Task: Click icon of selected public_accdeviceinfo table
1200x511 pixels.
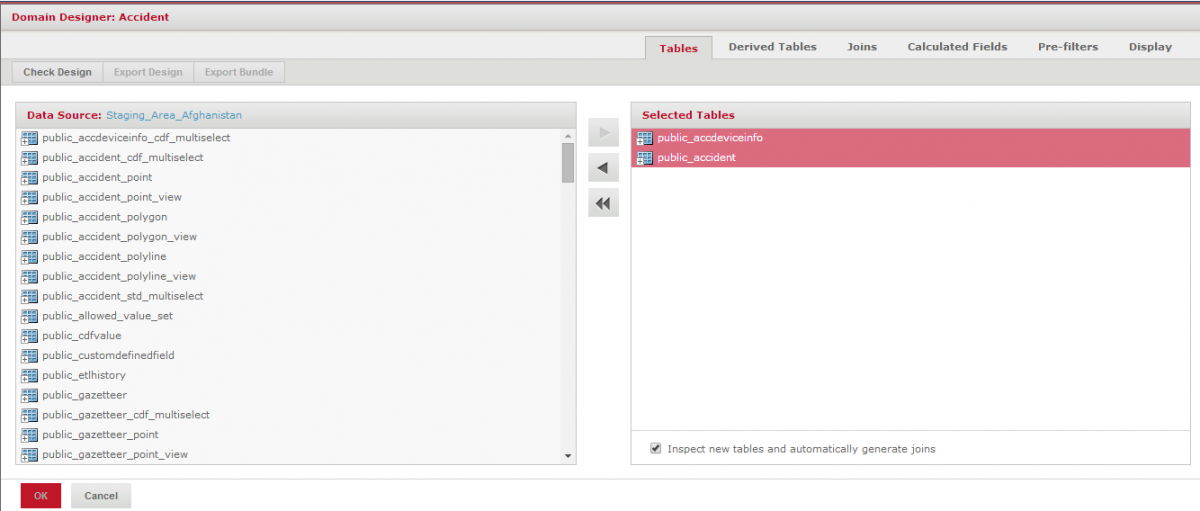Action: pos(644,138)
